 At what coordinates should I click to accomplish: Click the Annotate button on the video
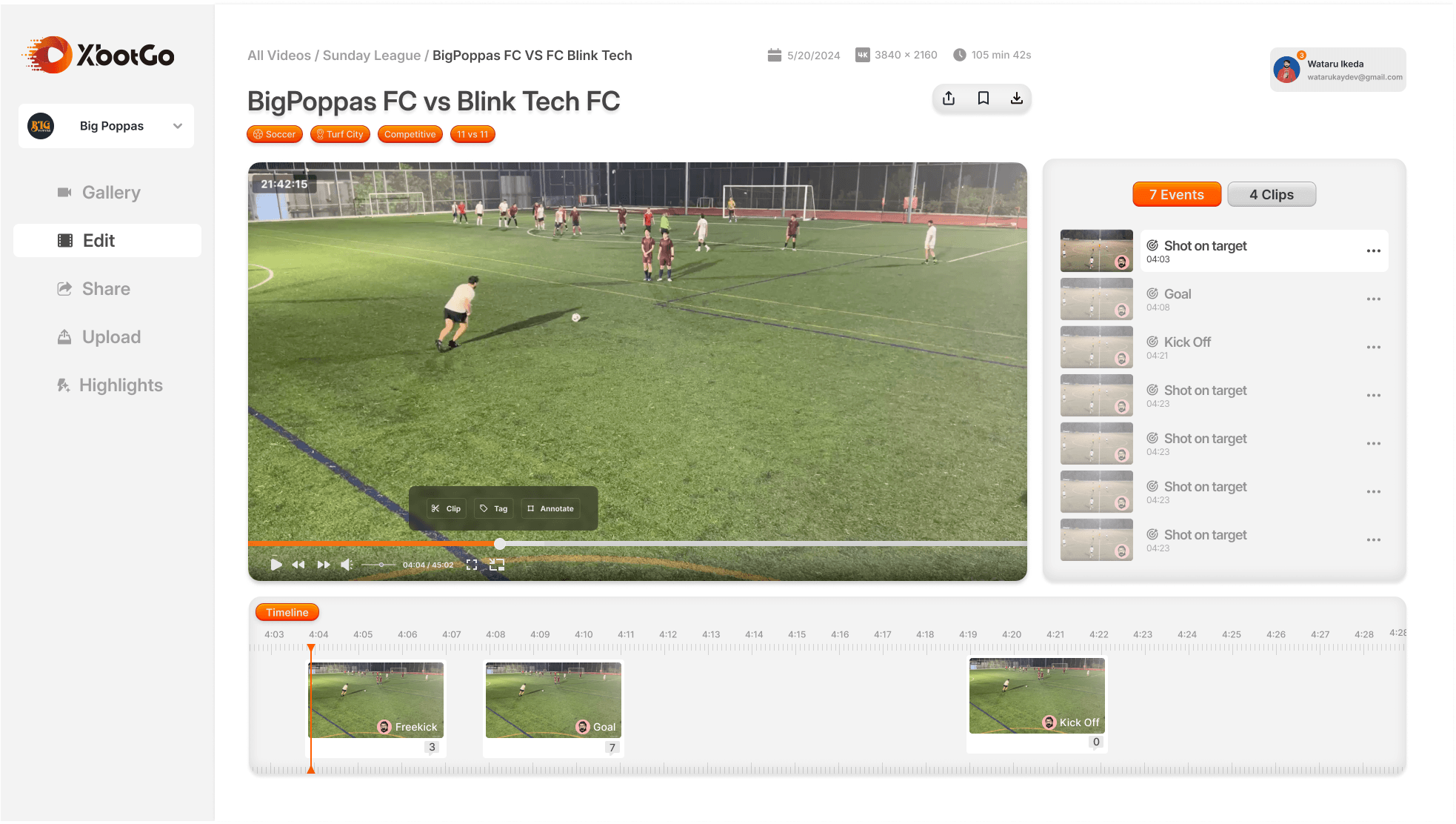click(x=550, y=508)
